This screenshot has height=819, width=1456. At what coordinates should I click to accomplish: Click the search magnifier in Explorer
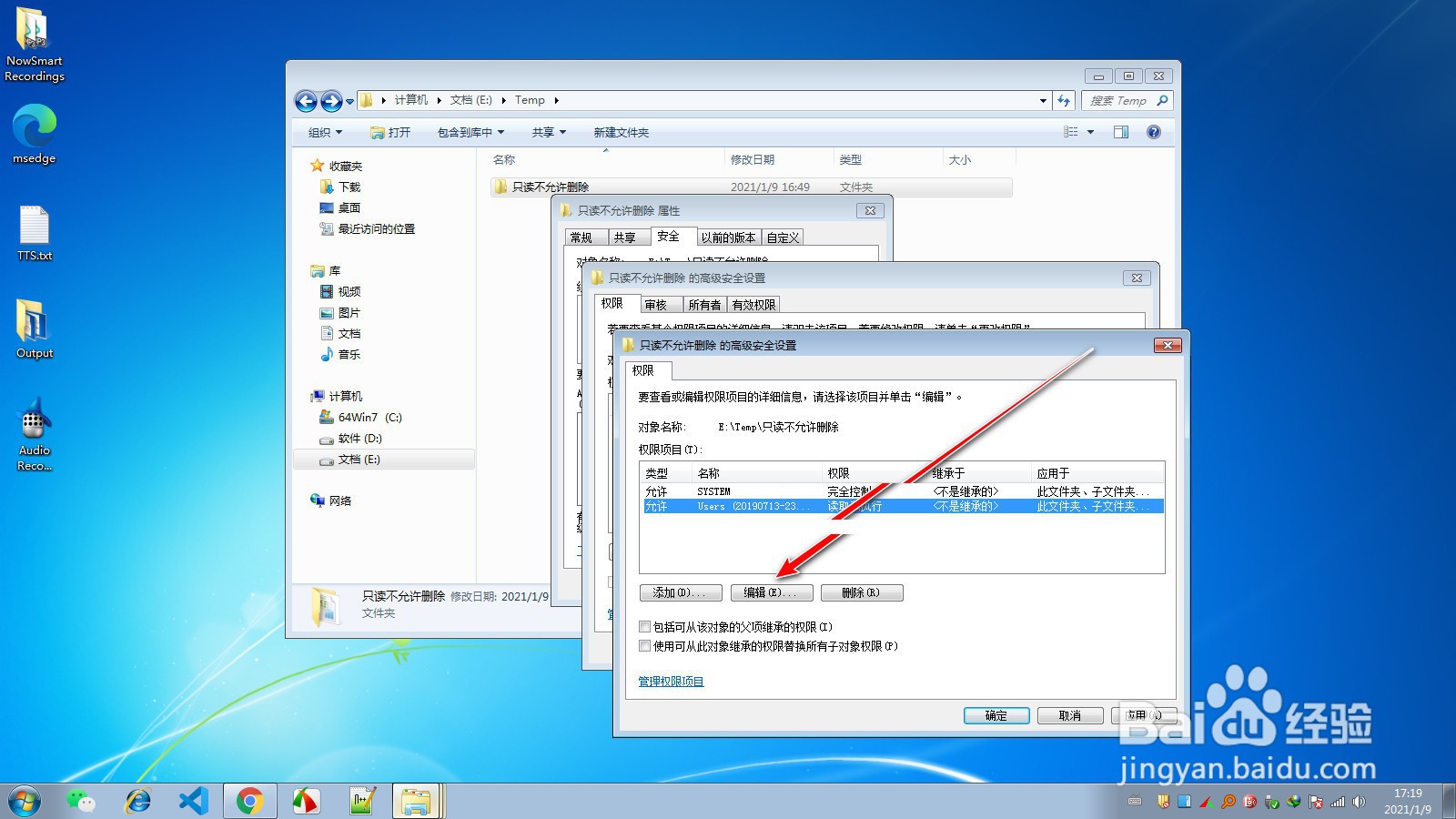[x=1162, y=101]
